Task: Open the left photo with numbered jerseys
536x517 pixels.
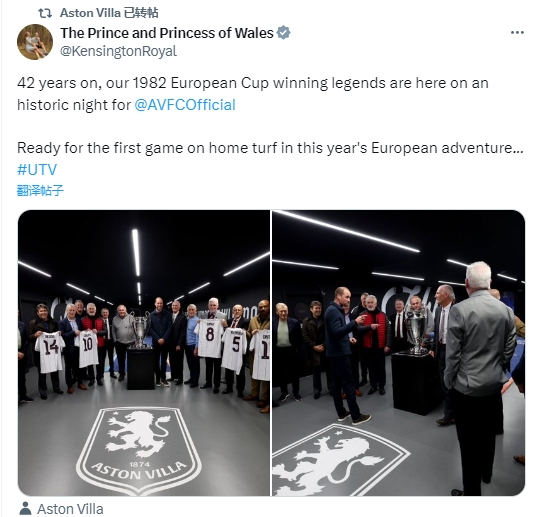Action: click(x=144, y=353)
